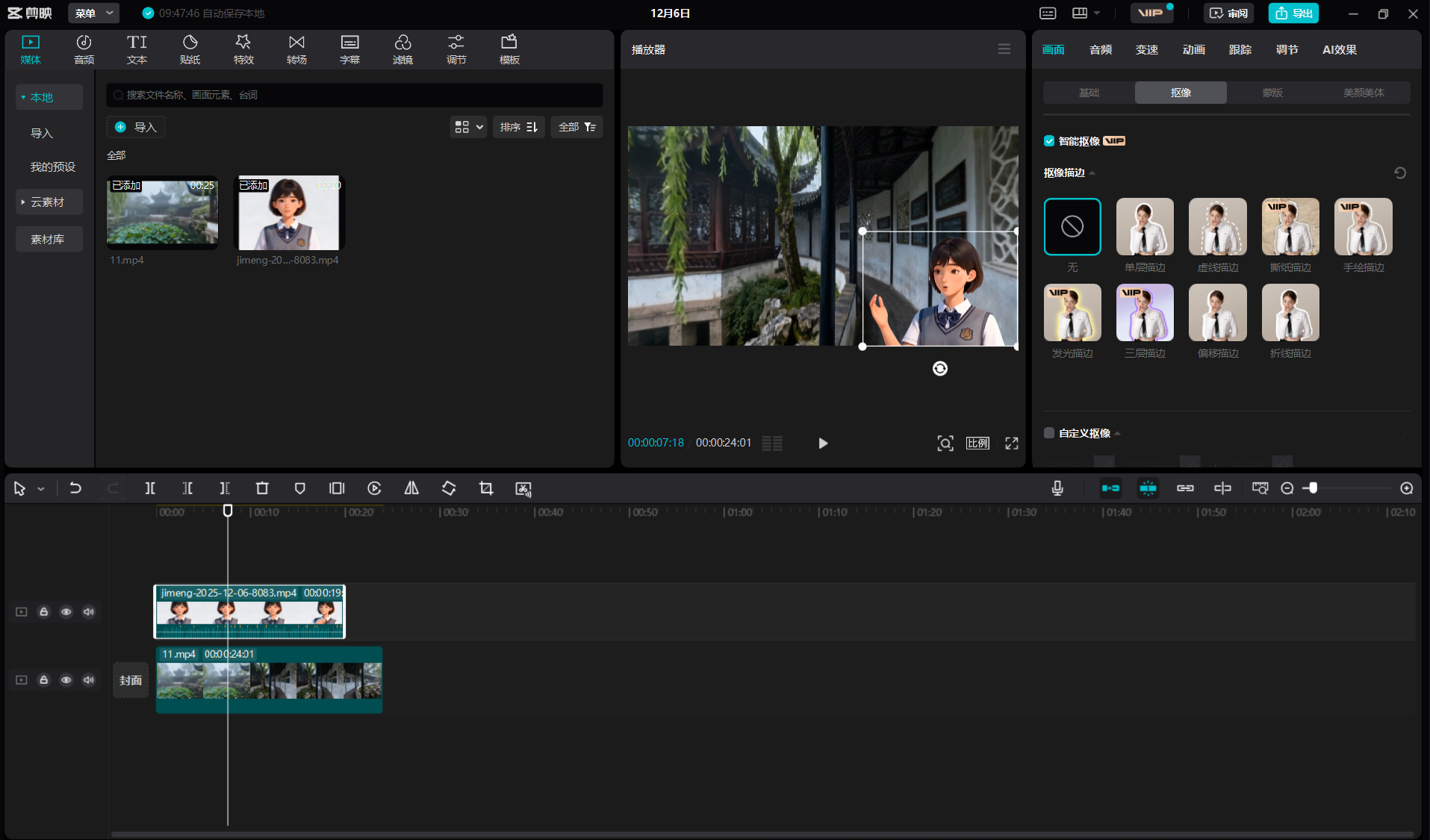Switch to the 蒙版 mask sub-tab
This screenshot has width=1430, height=840.
1272,93
